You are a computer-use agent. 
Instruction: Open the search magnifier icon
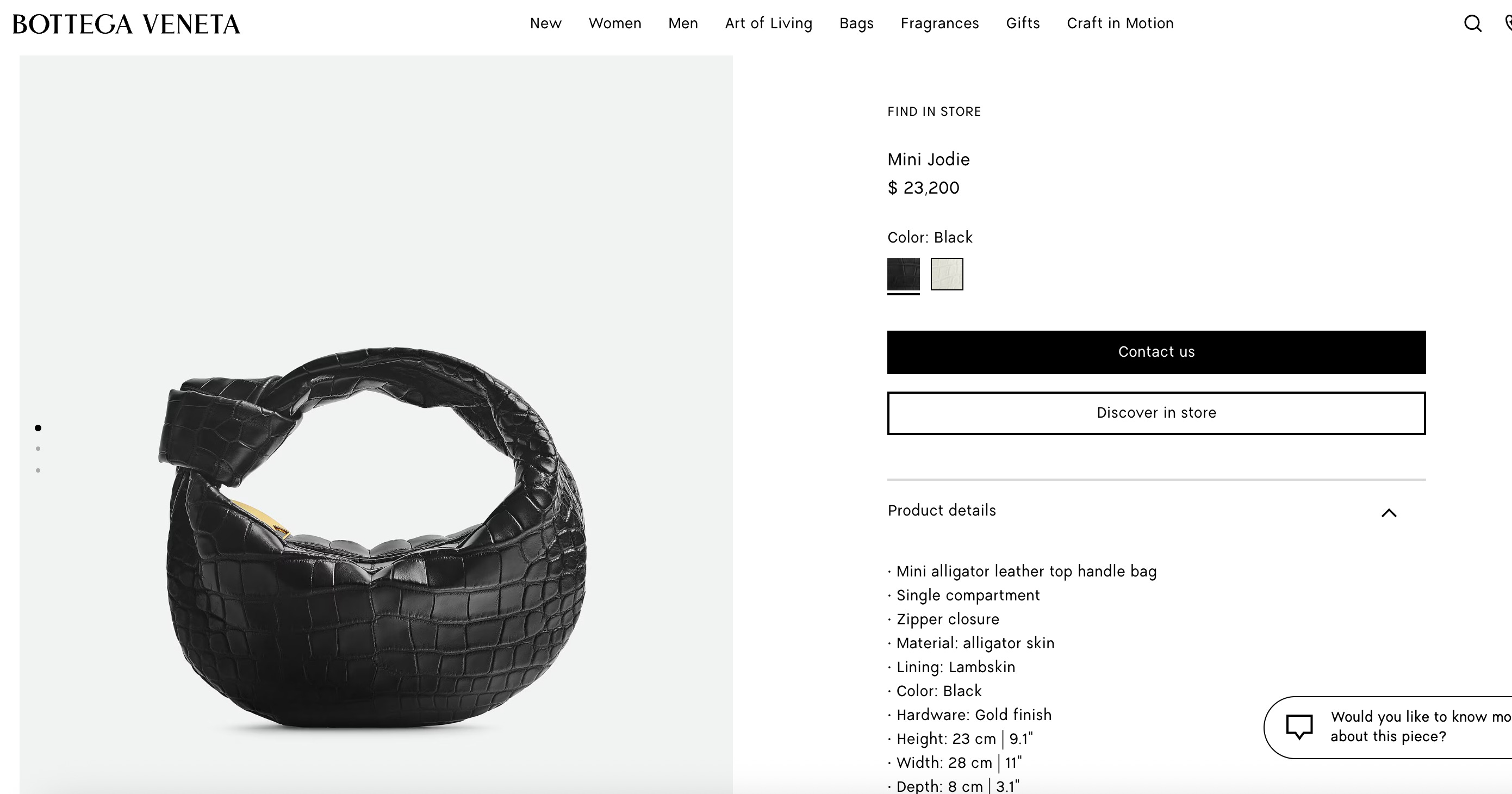1473,23
